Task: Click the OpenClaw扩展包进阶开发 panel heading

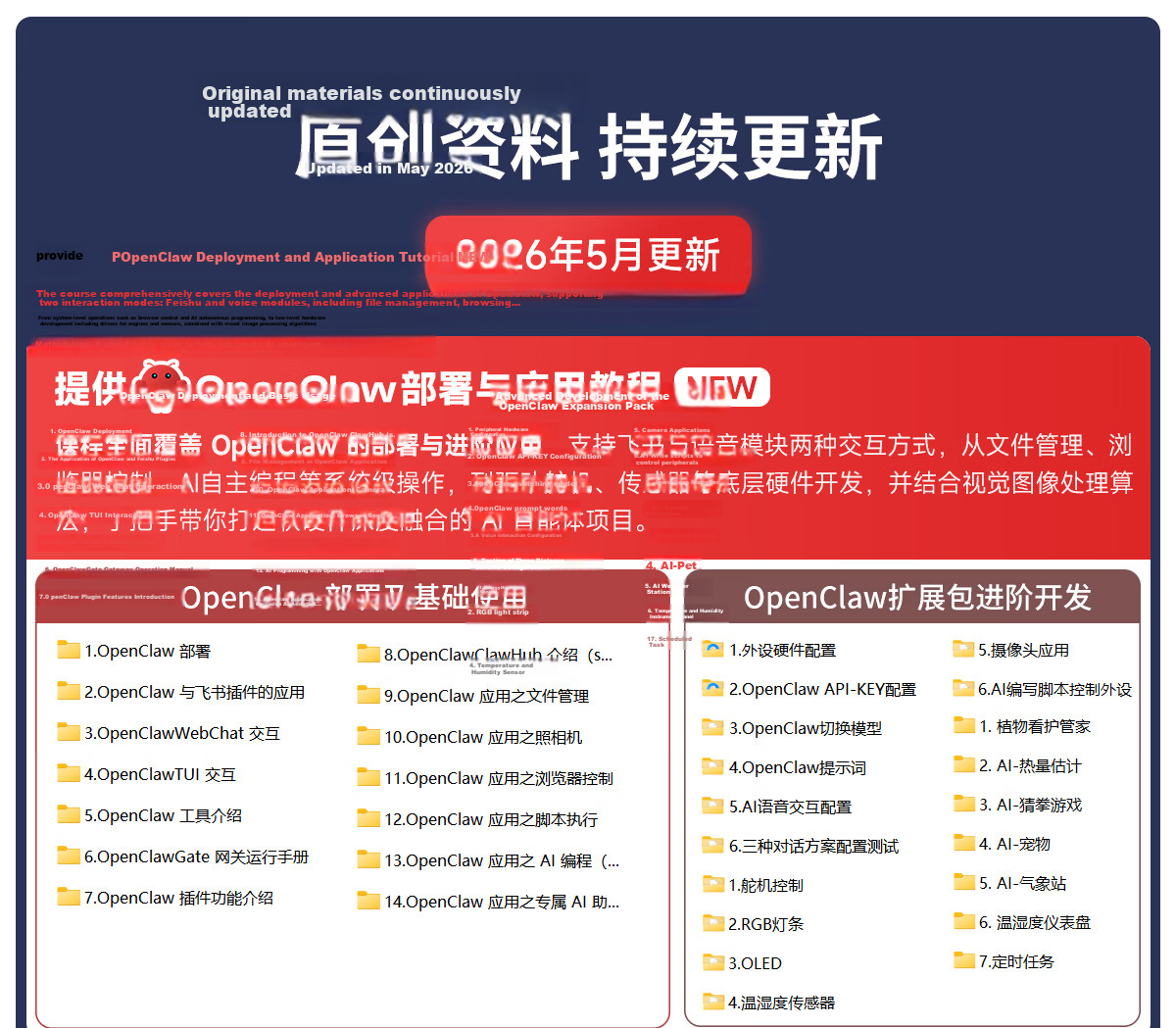Action: (x=917, y=597)
